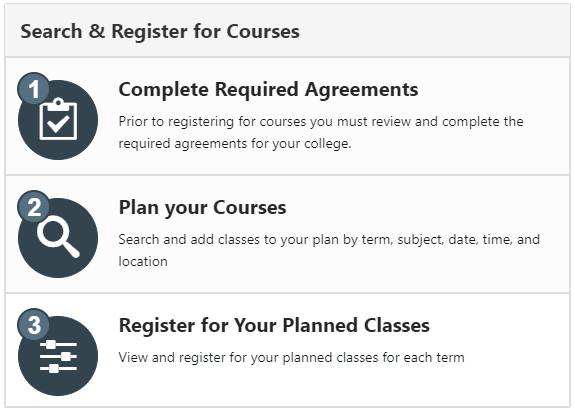Screen dimensions: 575x409
Task: Click the step 1 number badge
Action: (x=34, y=89)
